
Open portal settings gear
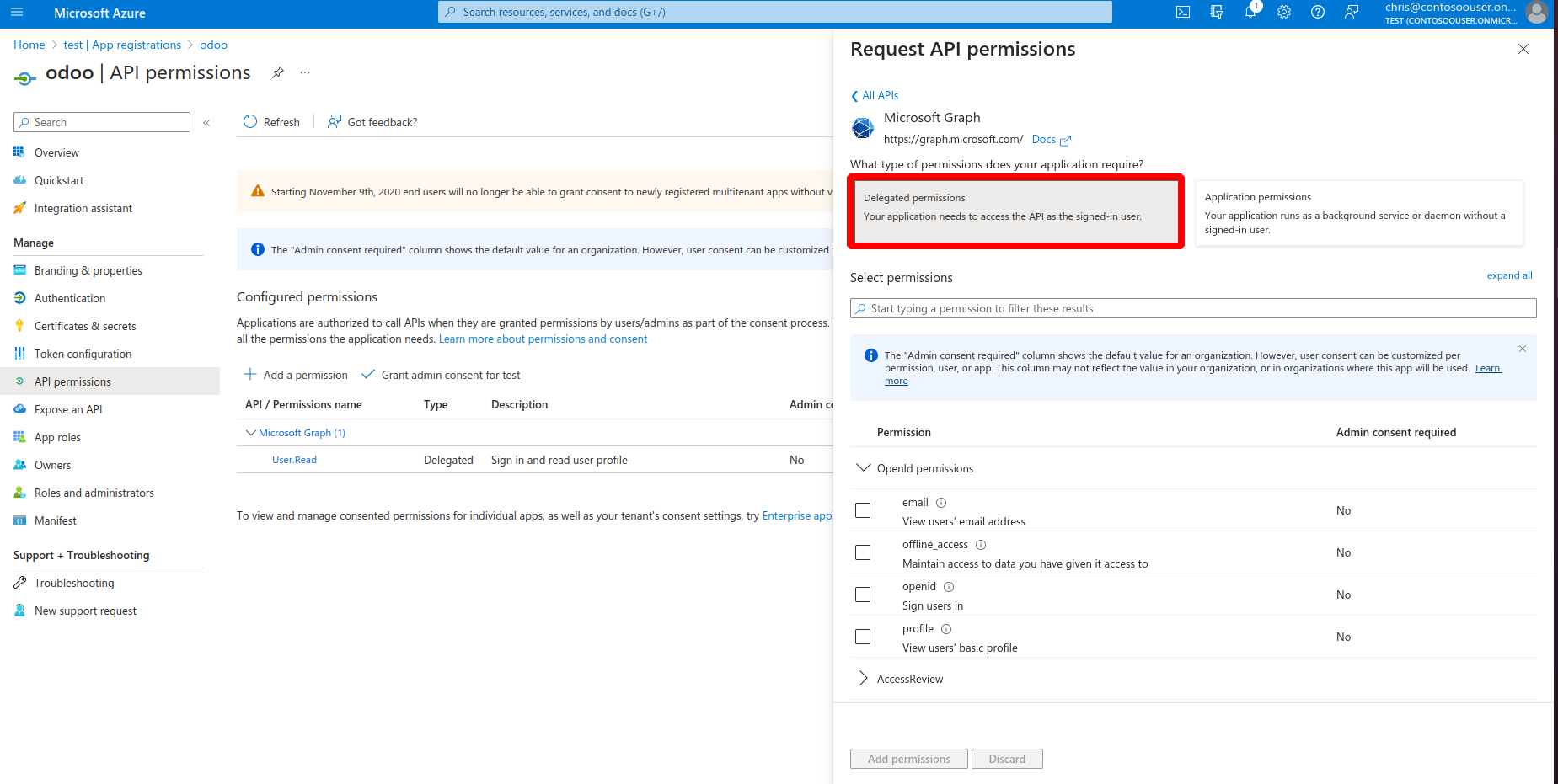[1284, 12]
